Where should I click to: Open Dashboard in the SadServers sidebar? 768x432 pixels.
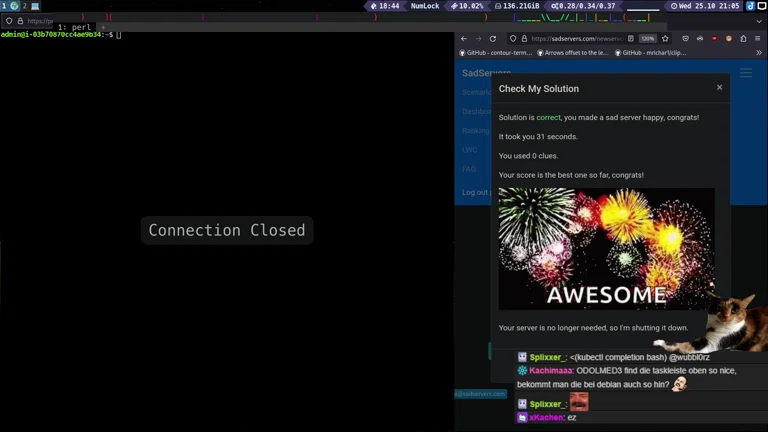coord(476,111)
